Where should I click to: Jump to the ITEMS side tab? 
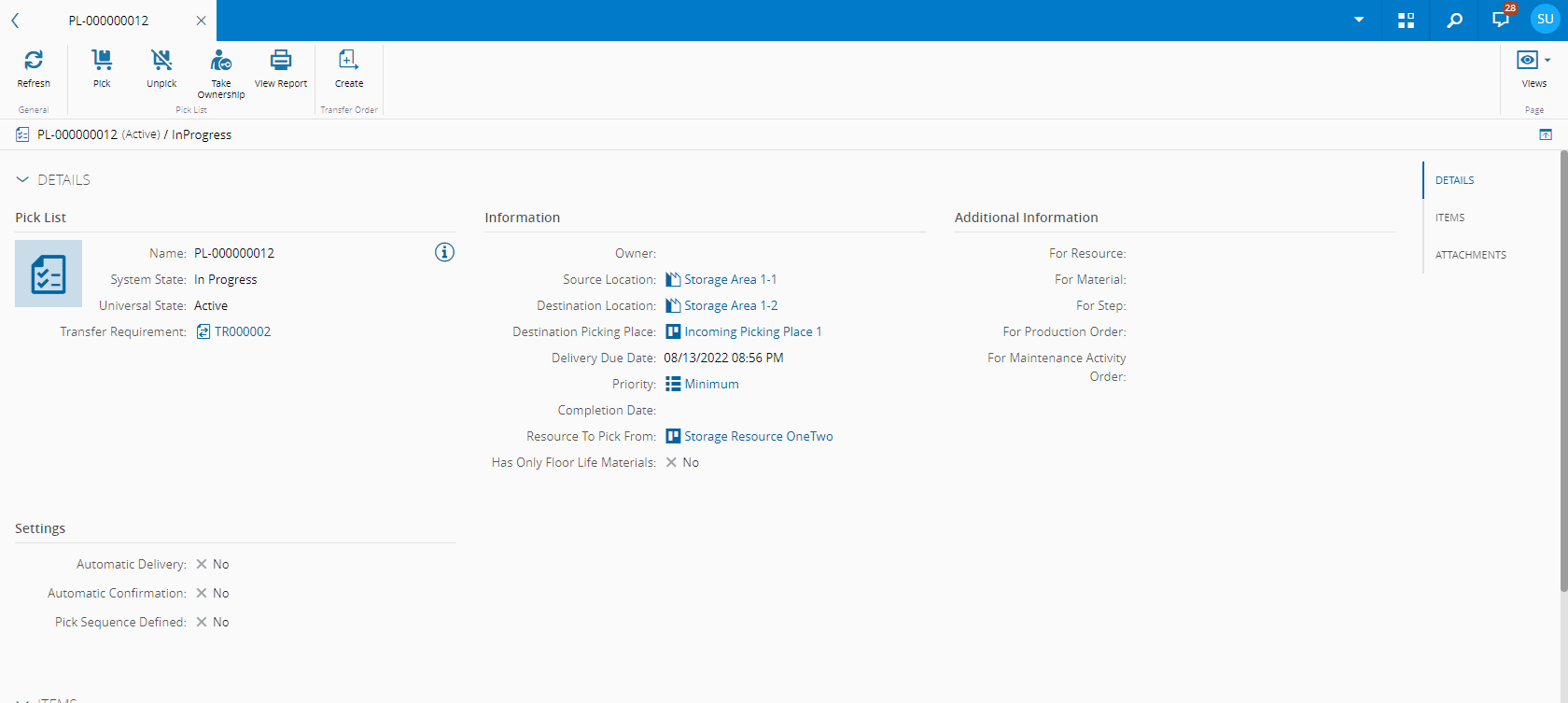pos(1449,218)
